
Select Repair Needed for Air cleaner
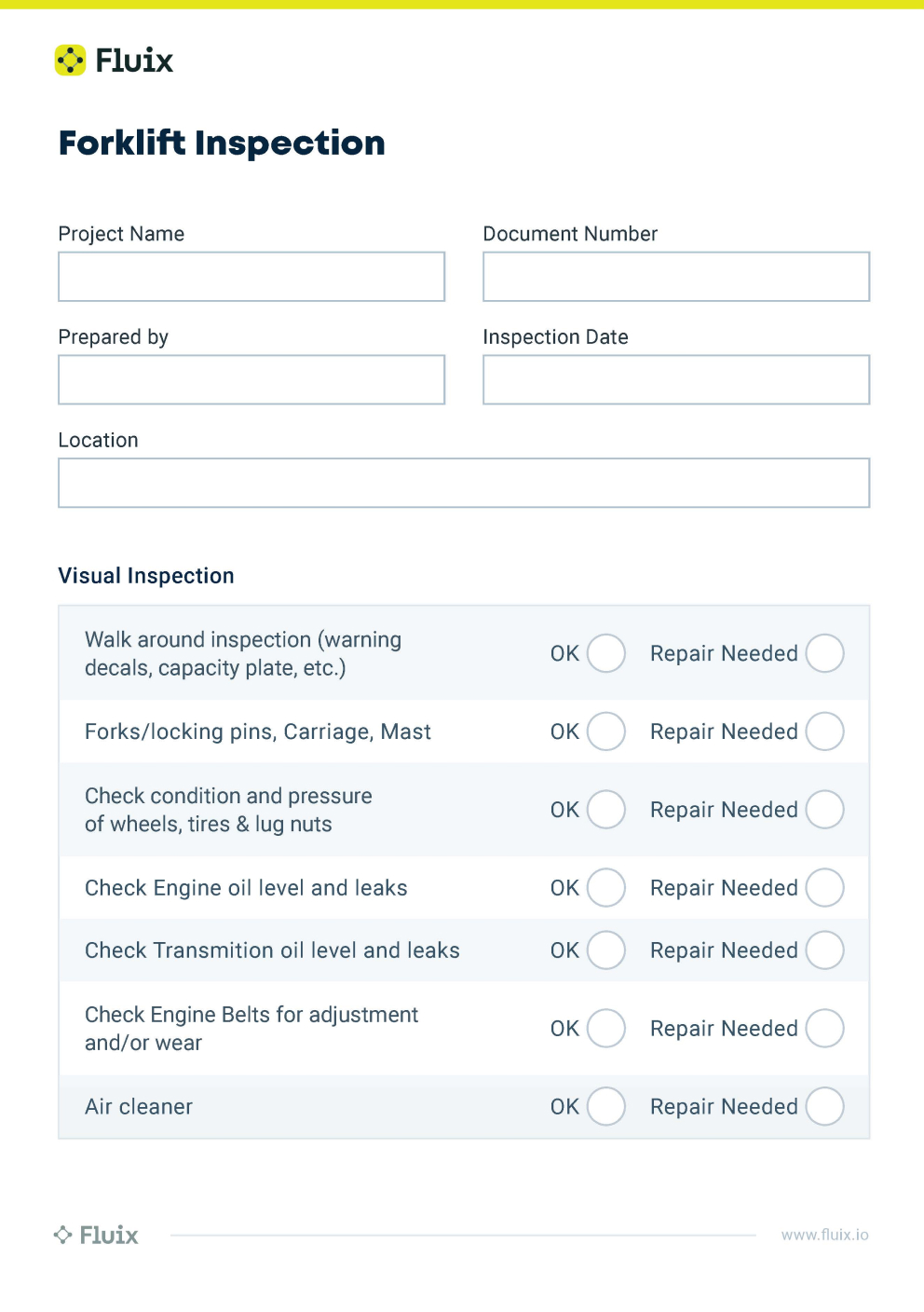click(x=825, y=1107)
